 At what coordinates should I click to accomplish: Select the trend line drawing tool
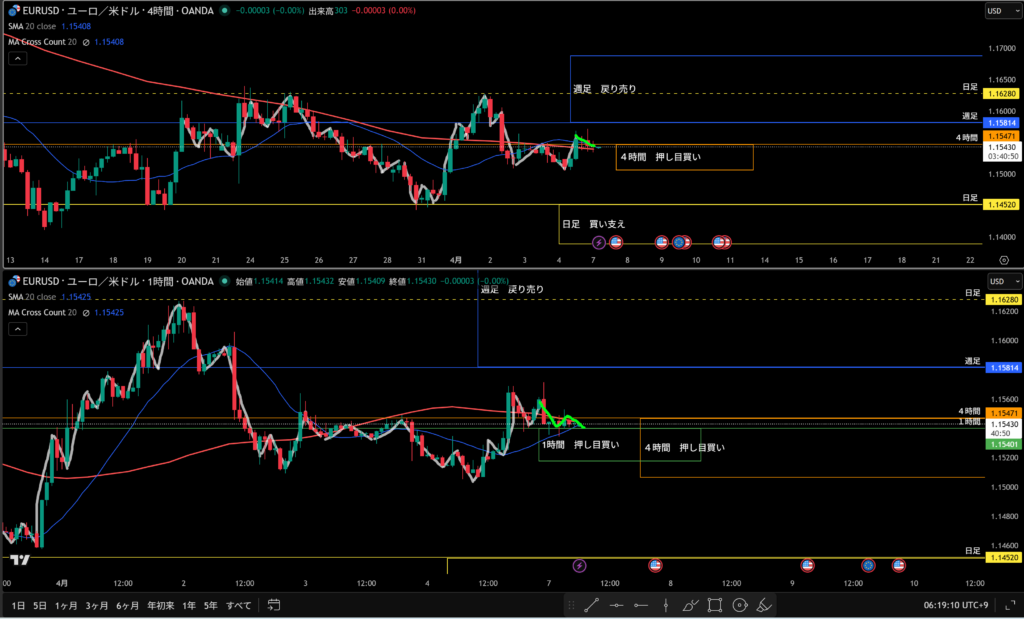591,605
